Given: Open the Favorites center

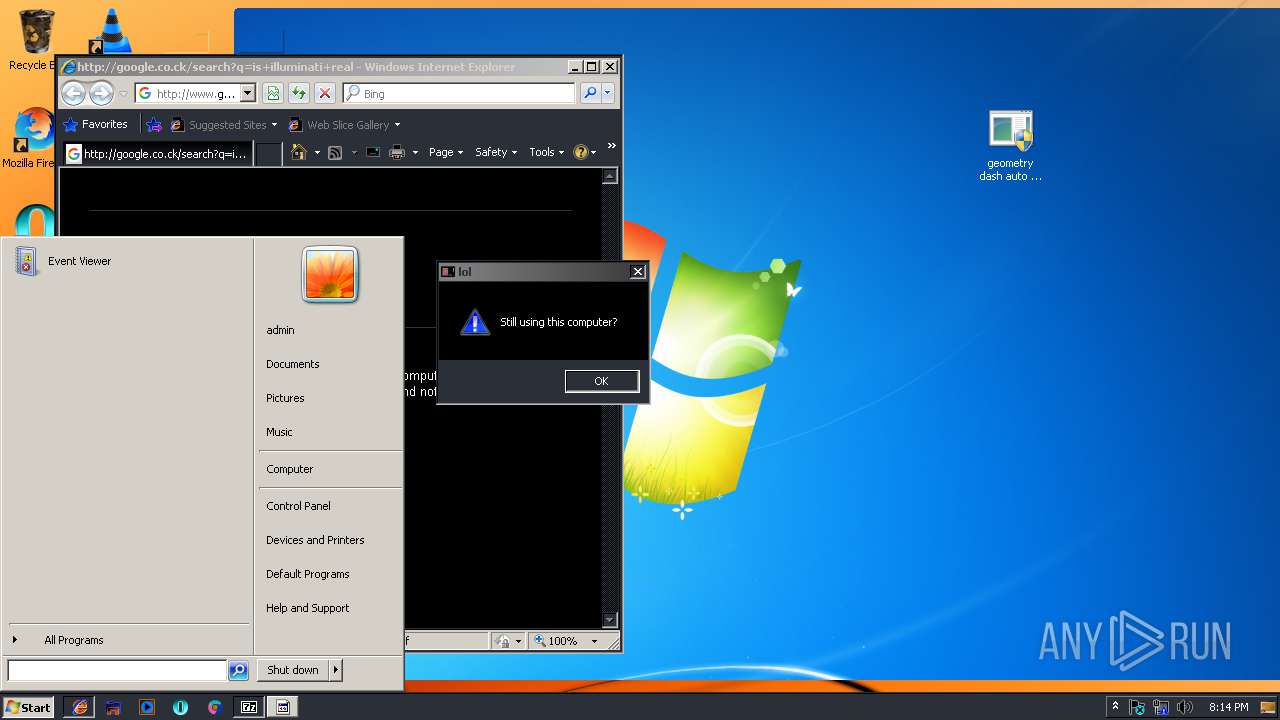Looking at the screenshot, I should click(x=96, y=125).
